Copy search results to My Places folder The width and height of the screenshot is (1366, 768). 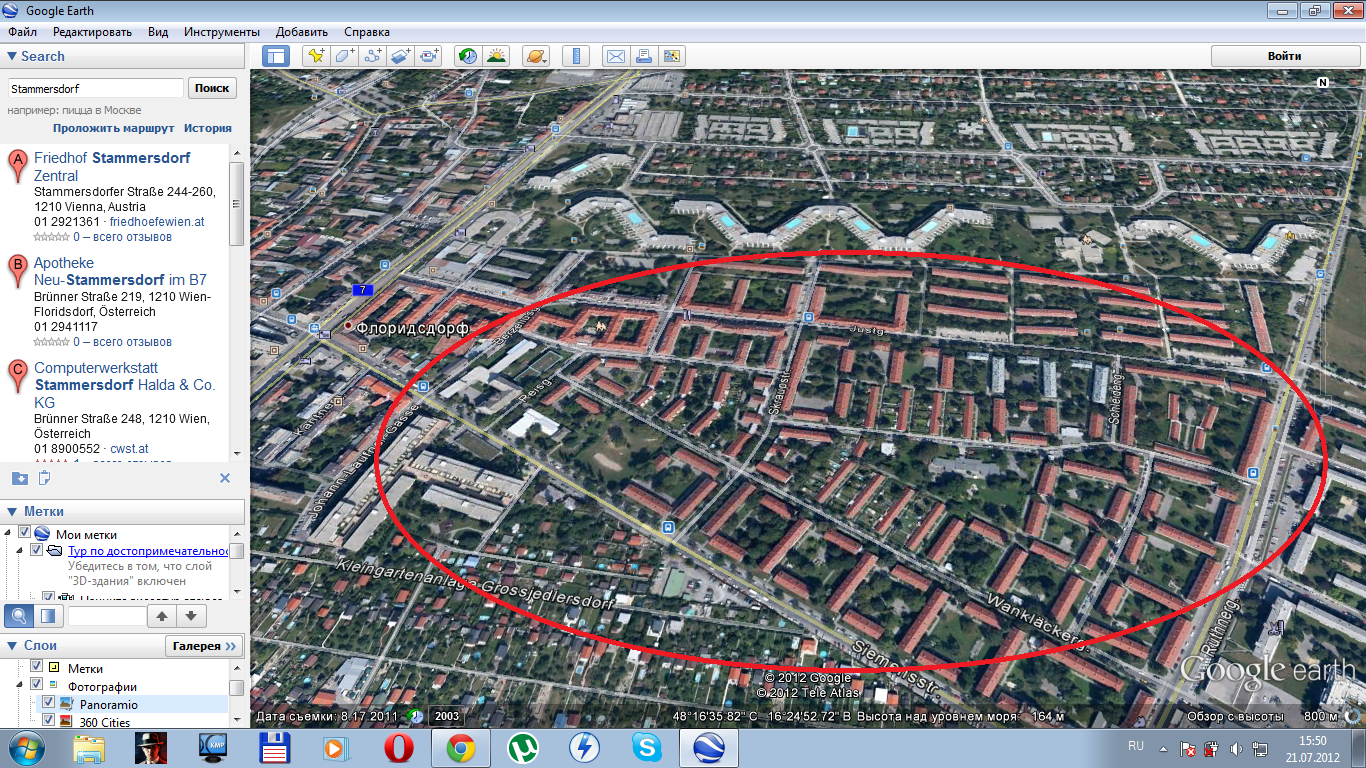pyautogui.click(x=19, y=478)
